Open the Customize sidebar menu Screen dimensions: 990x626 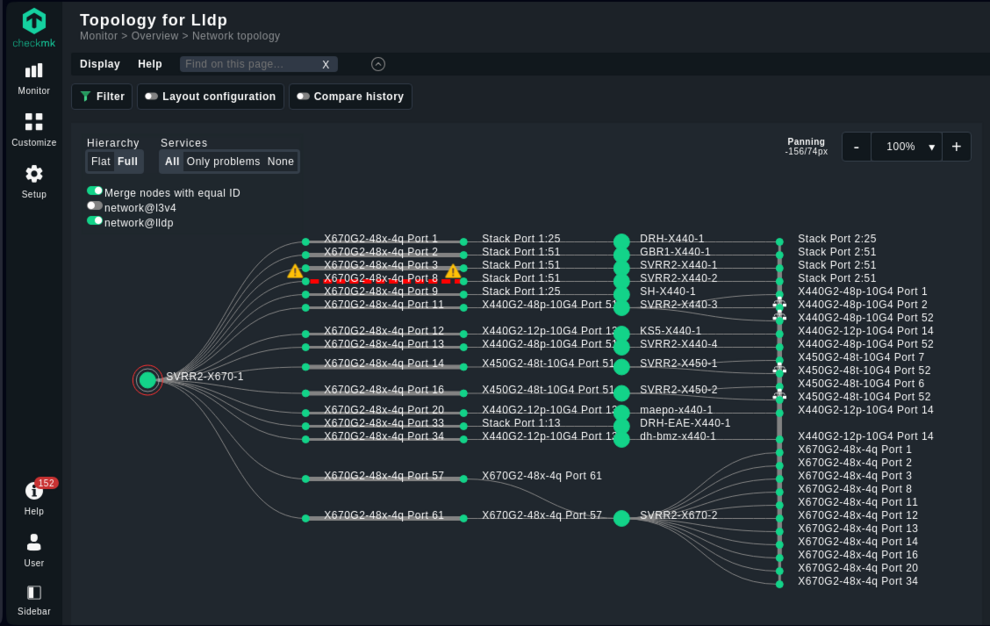click(x=34, y=130)
